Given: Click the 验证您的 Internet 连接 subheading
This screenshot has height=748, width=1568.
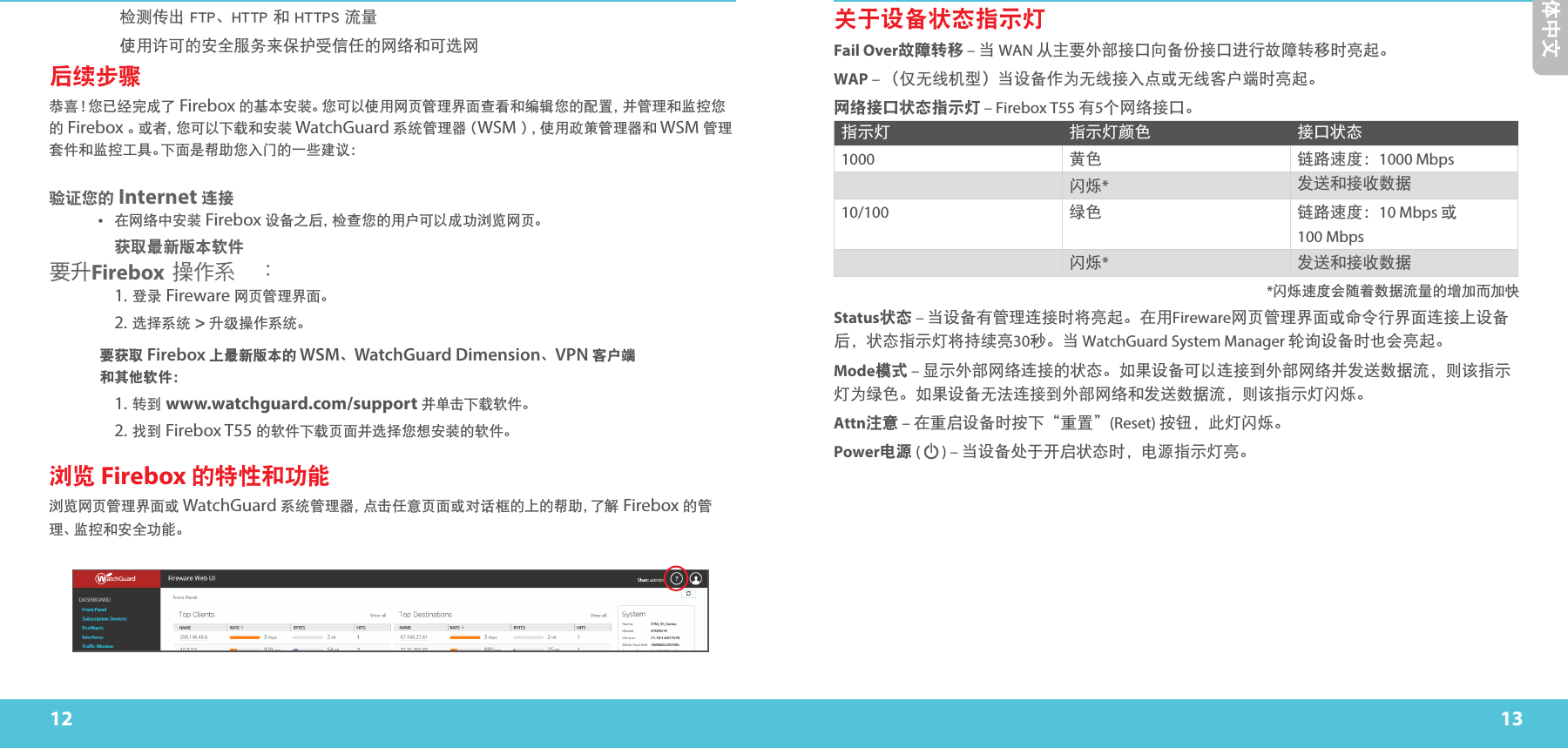Looking at the screenshot, I should click(x=141, y=198).
